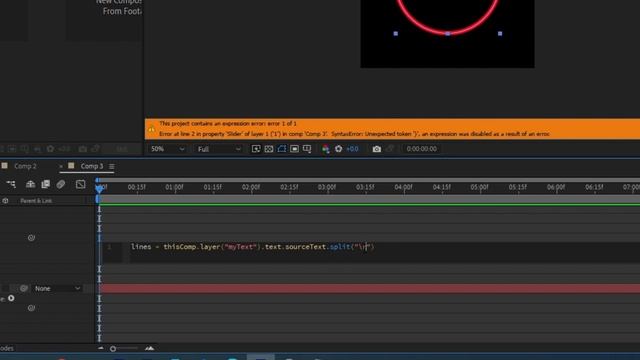Image resolution: width=640 pixels, height=360 pixels.
Task: Click the lower expression pick whip
Action: pos(31,308)
